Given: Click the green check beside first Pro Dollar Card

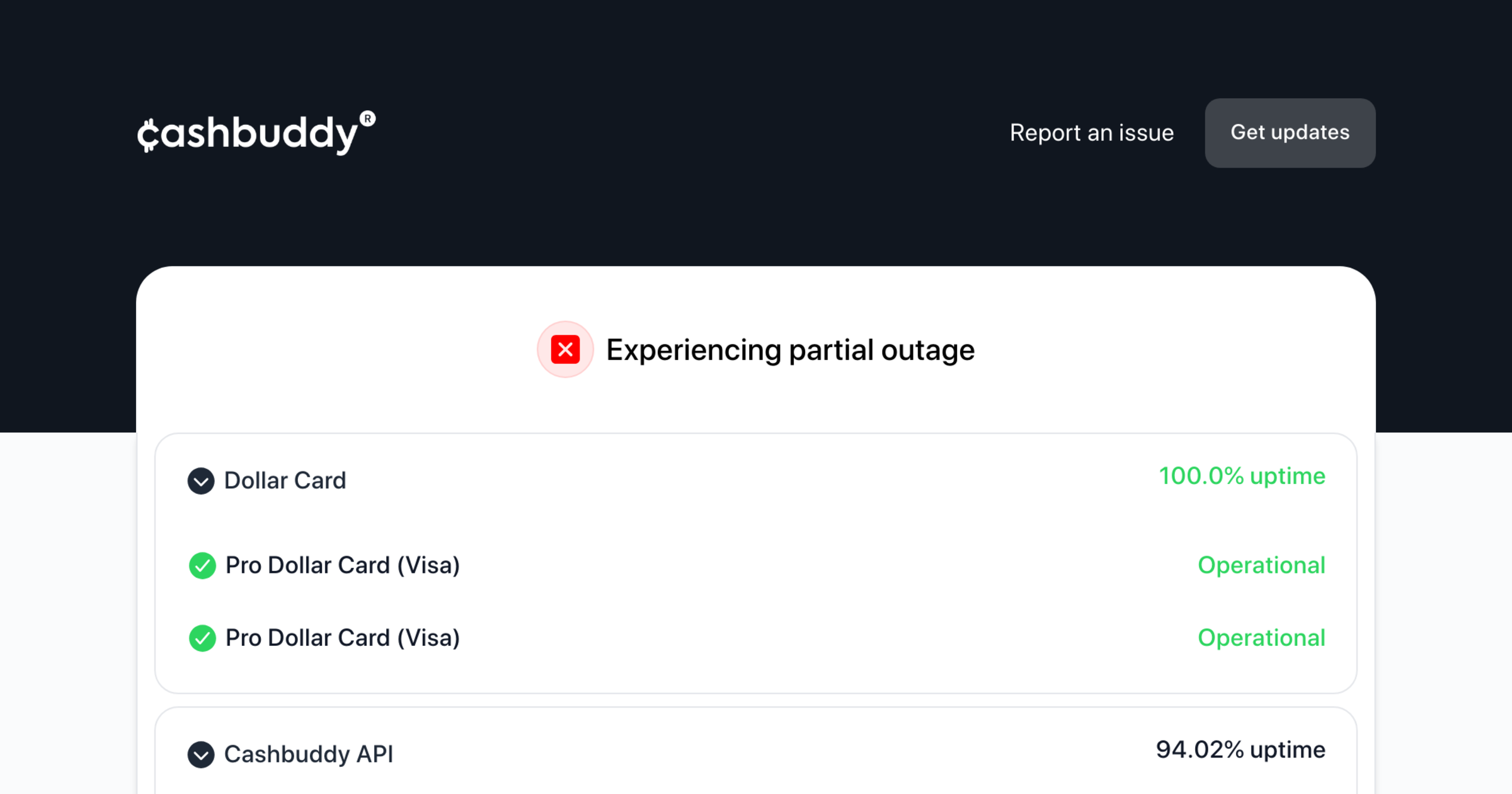Looking at the screenshot, I should (202, 565).
